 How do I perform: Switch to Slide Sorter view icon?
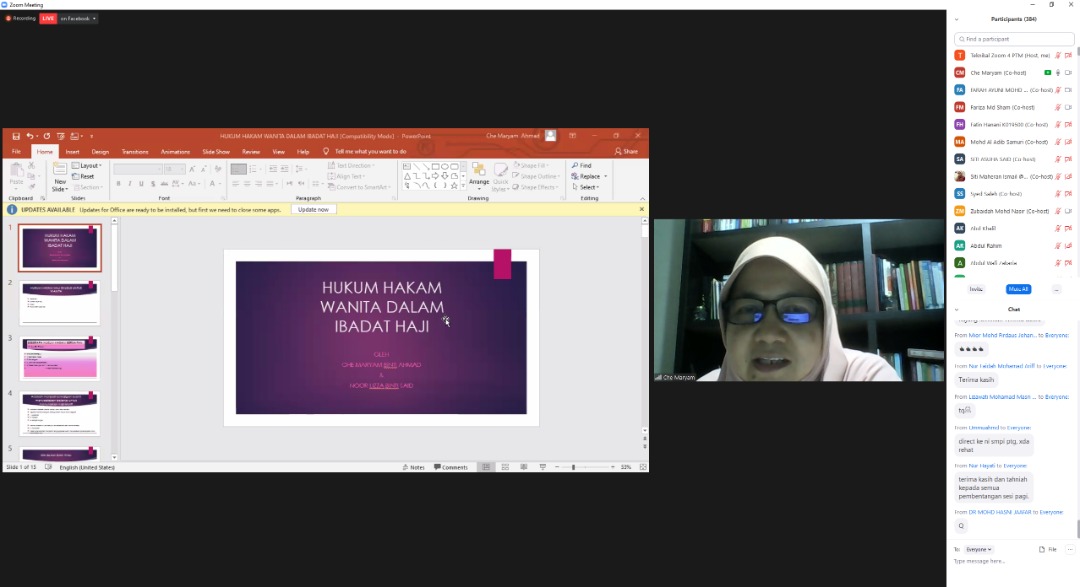[504, 467]
